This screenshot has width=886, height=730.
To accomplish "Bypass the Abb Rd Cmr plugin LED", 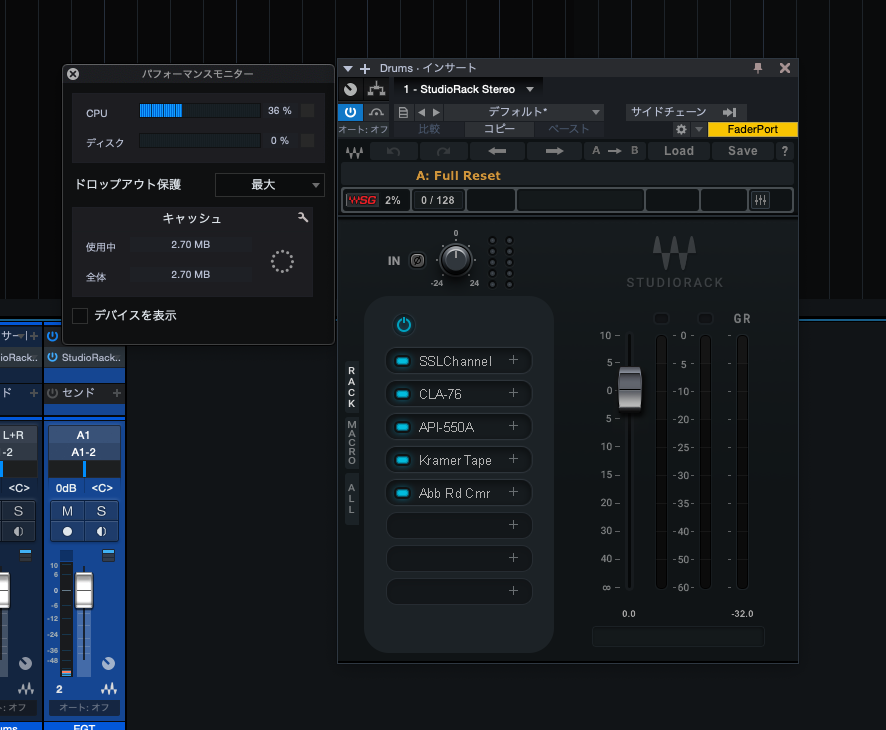I will (x=402, y=493).
